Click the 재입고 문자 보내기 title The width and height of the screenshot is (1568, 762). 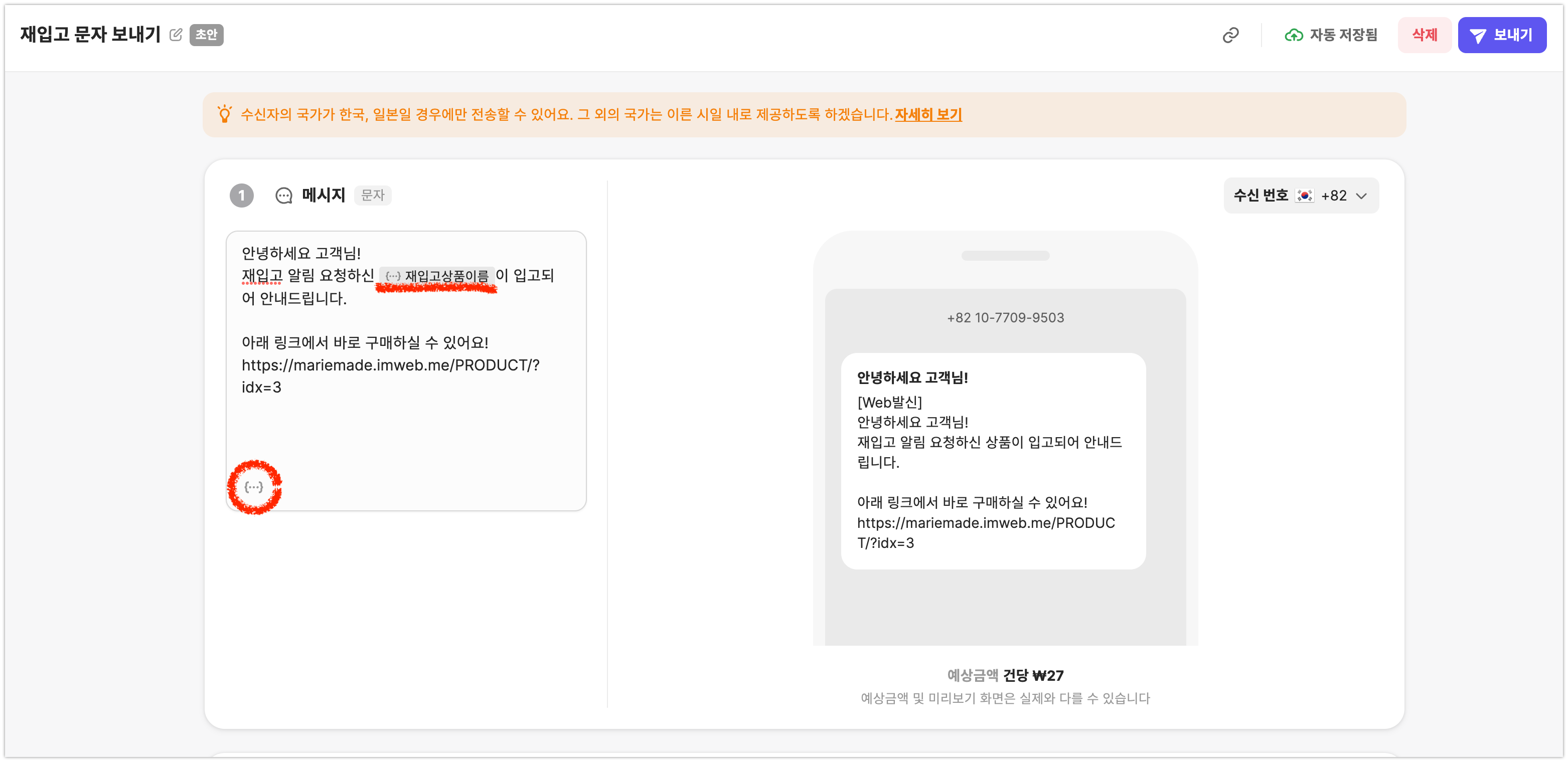click(x=90, y=35)
